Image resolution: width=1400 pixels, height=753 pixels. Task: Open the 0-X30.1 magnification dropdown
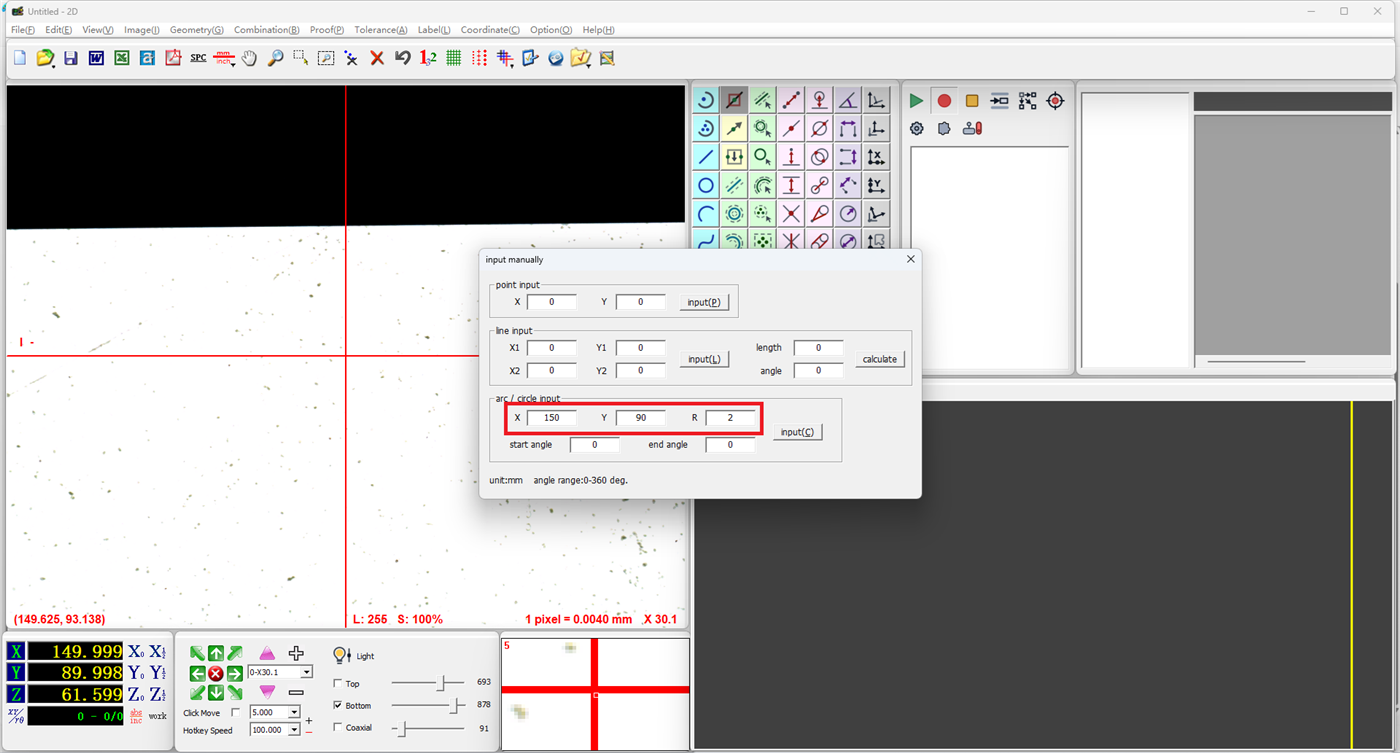tap(306, 672)
